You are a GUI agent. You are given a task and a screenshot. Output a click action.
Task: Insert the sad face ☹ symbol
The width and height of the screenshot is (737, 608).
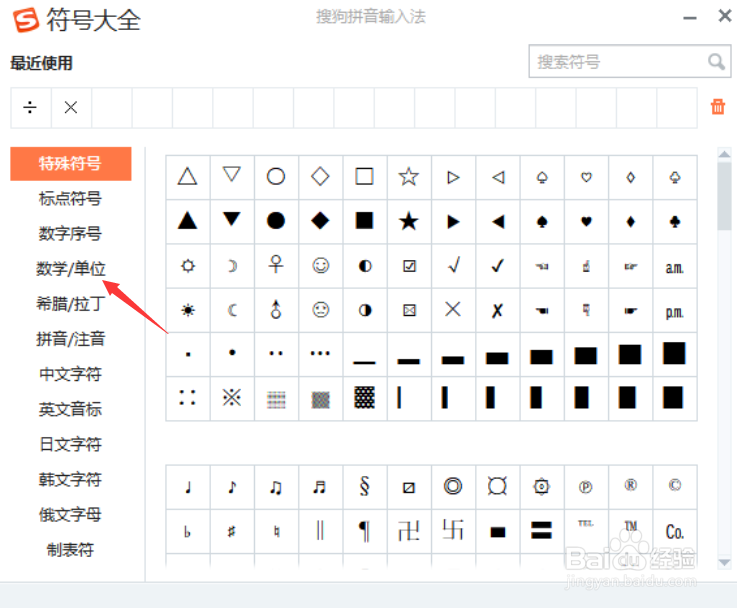320,310
